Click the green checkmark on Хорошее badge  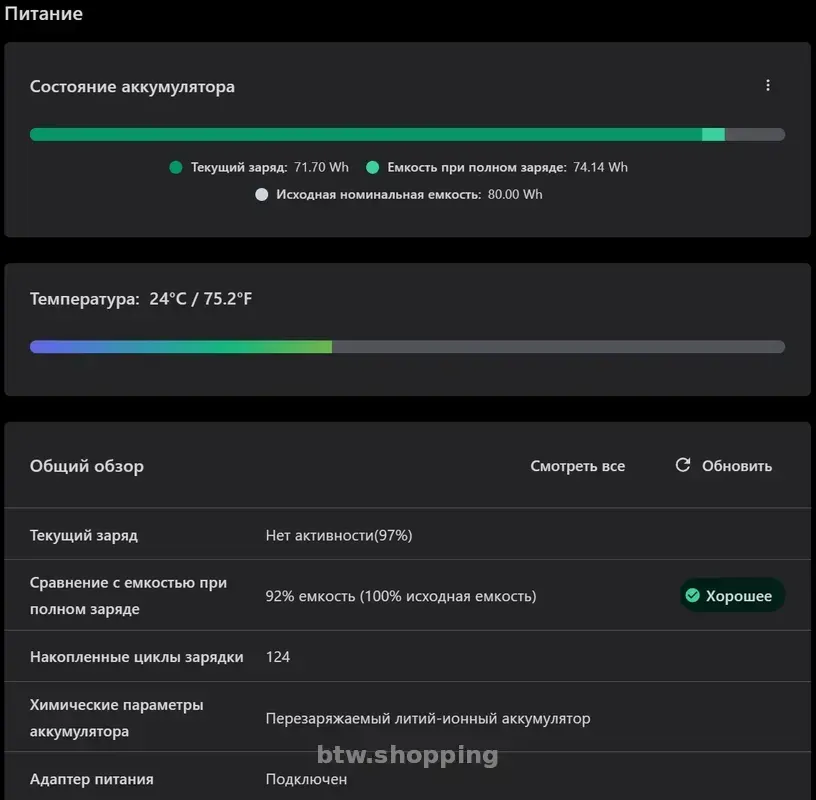(694, 595)
